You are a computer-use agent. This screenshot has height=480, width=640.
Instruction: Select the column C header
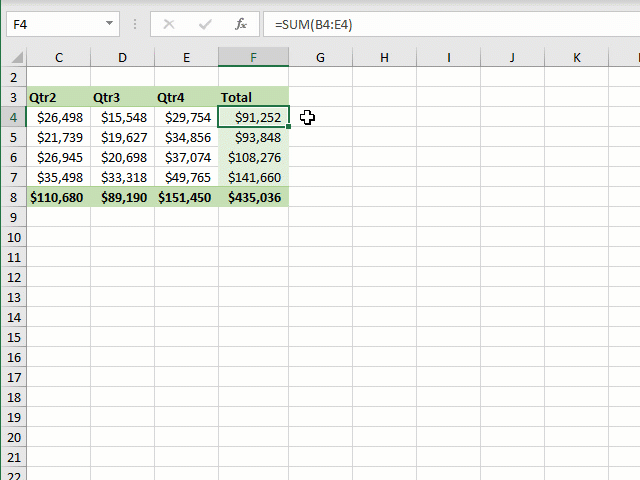58,58
